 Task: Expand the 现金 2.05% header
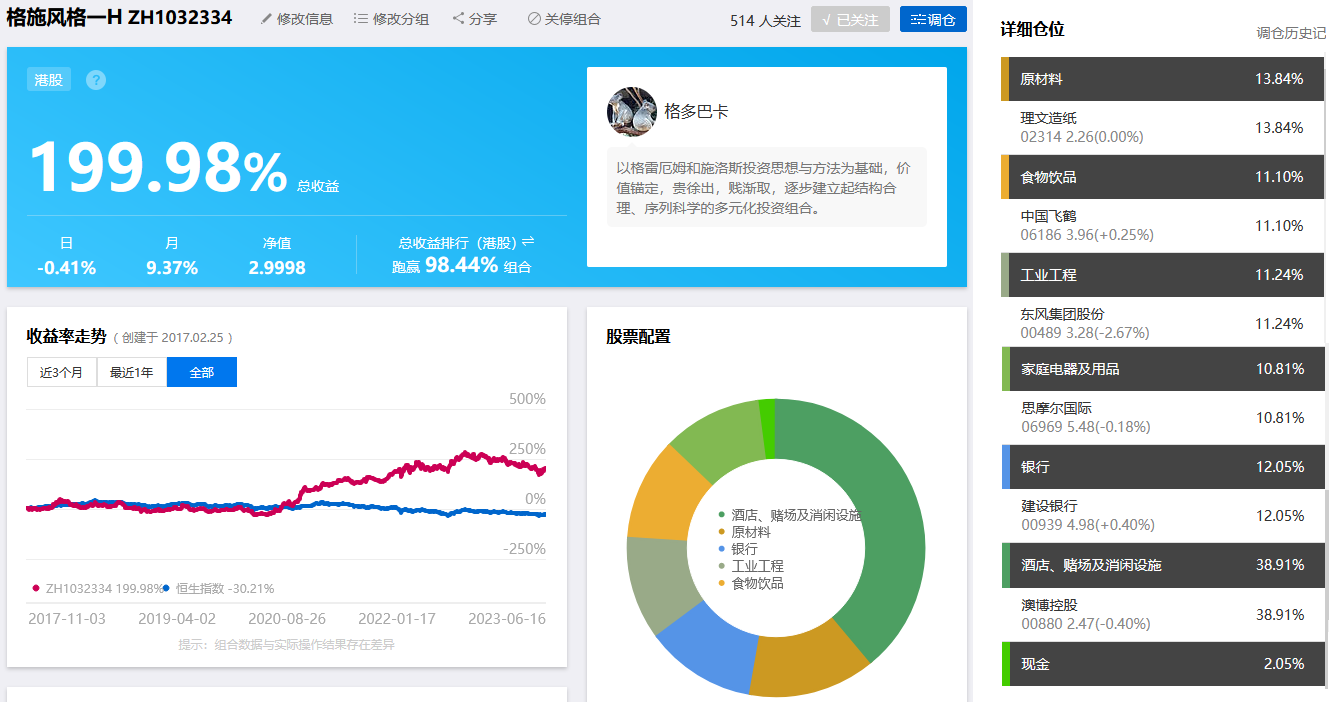click(1162, 664)
